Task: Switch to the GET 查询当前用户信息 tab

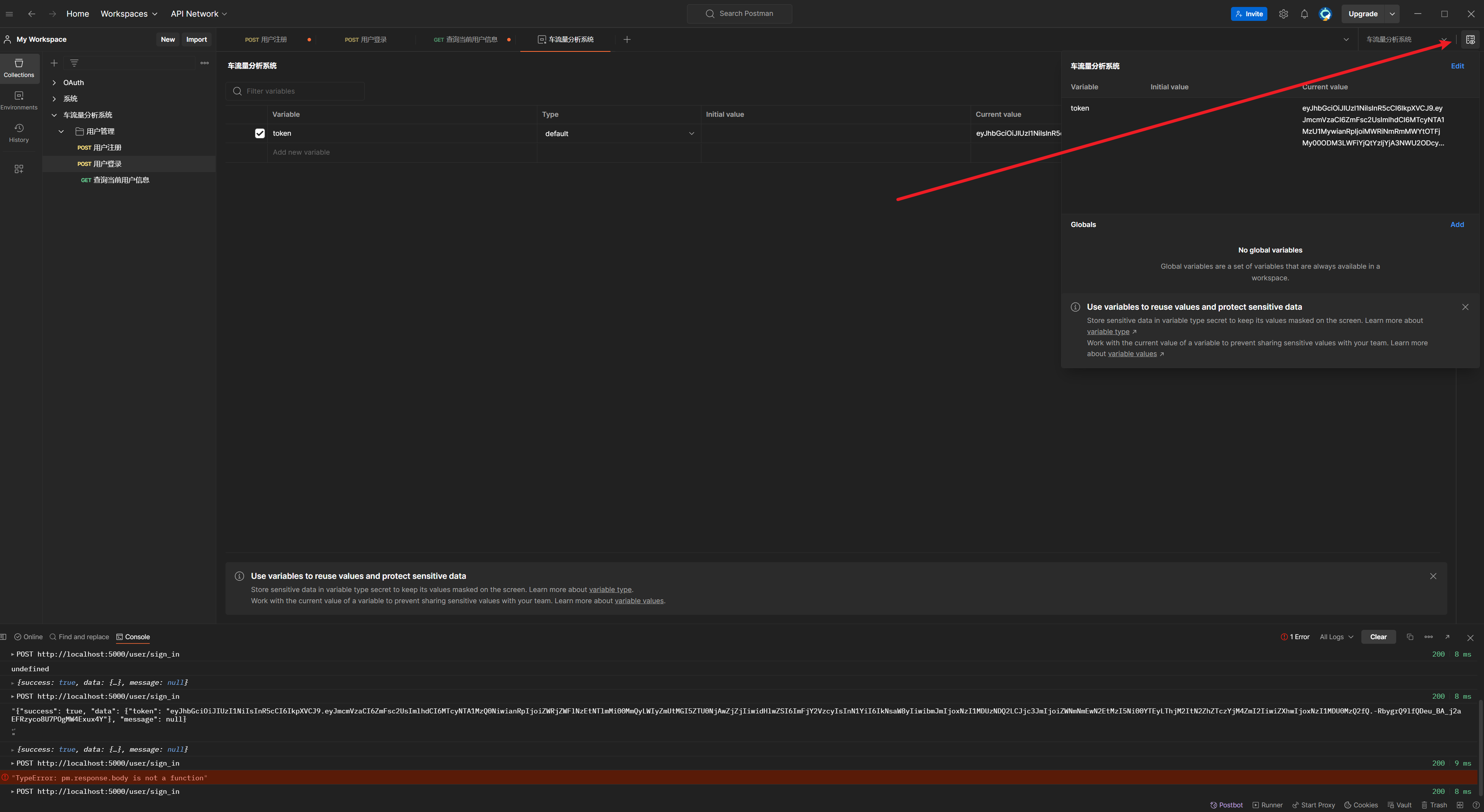Action: click(x=465, y=39)
